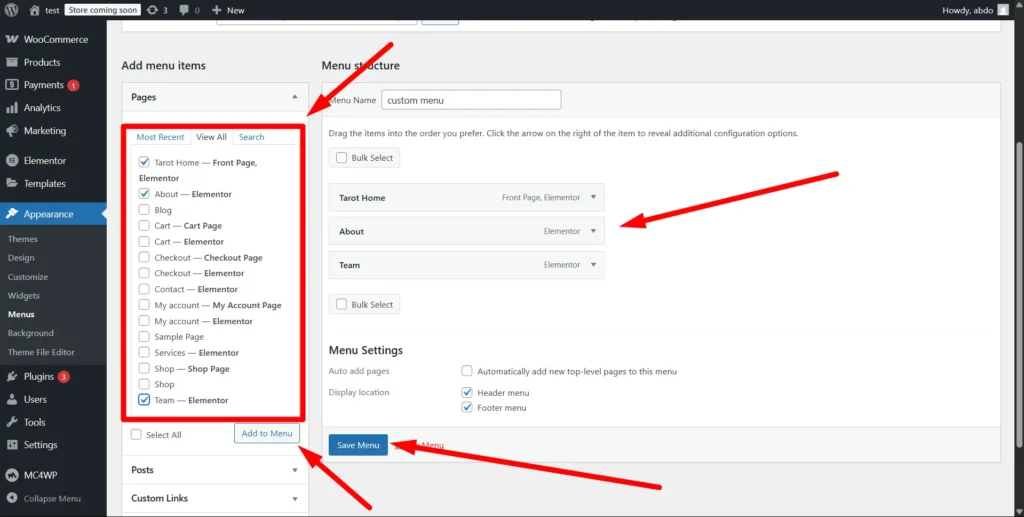Screen dimensions: 1024x517
Task: Open Plugins from the sidebar
Action: (x=40, y=377)
